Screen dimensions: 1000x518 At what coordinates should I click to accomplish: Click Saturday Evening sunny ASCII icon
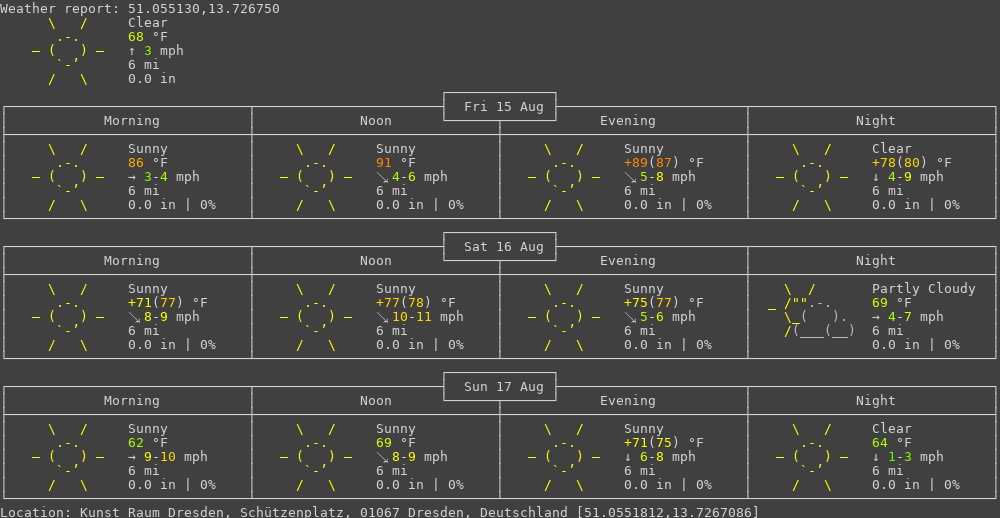564,317
